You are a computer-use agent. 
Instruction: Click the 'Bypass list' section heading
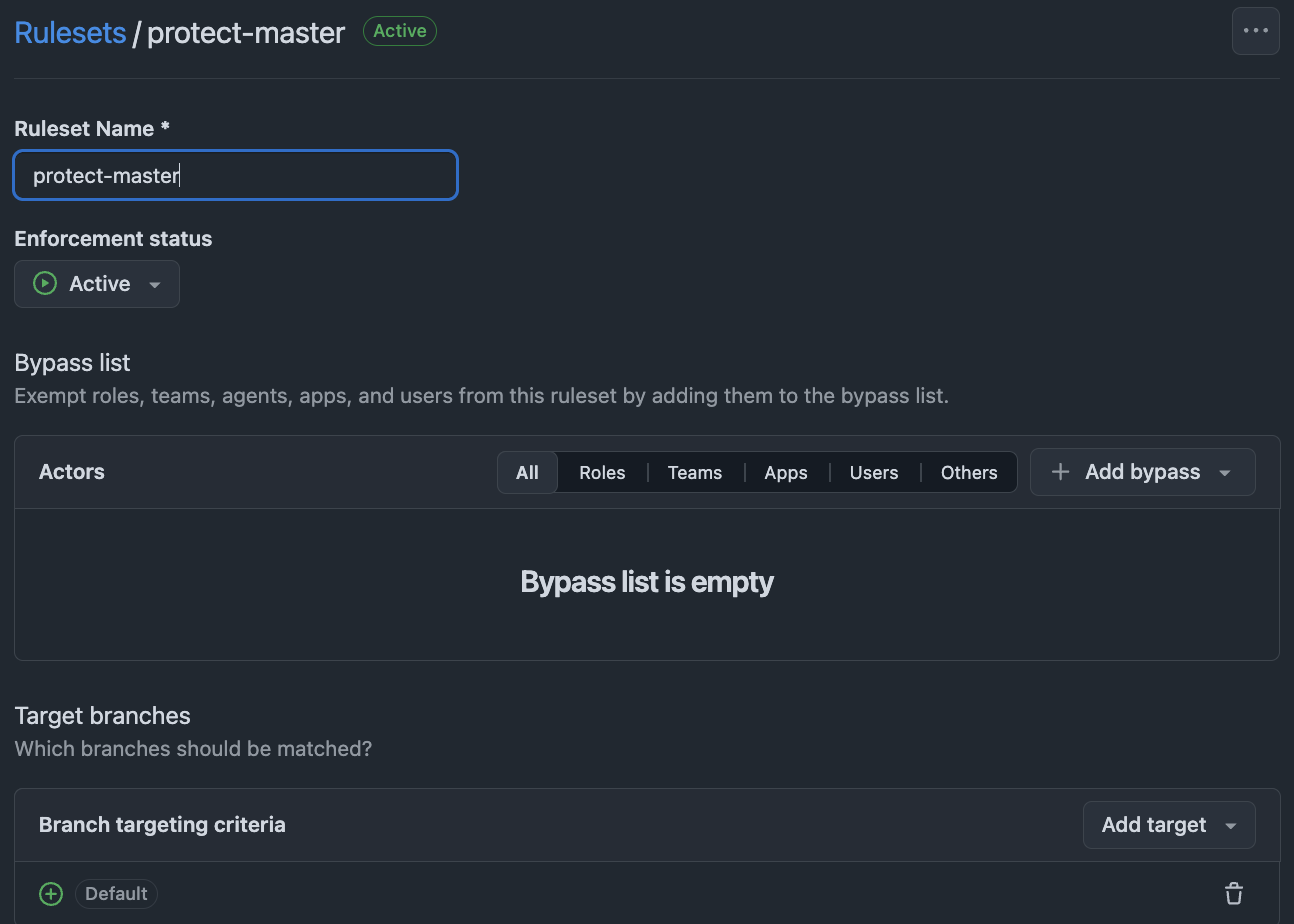[72, 363]
